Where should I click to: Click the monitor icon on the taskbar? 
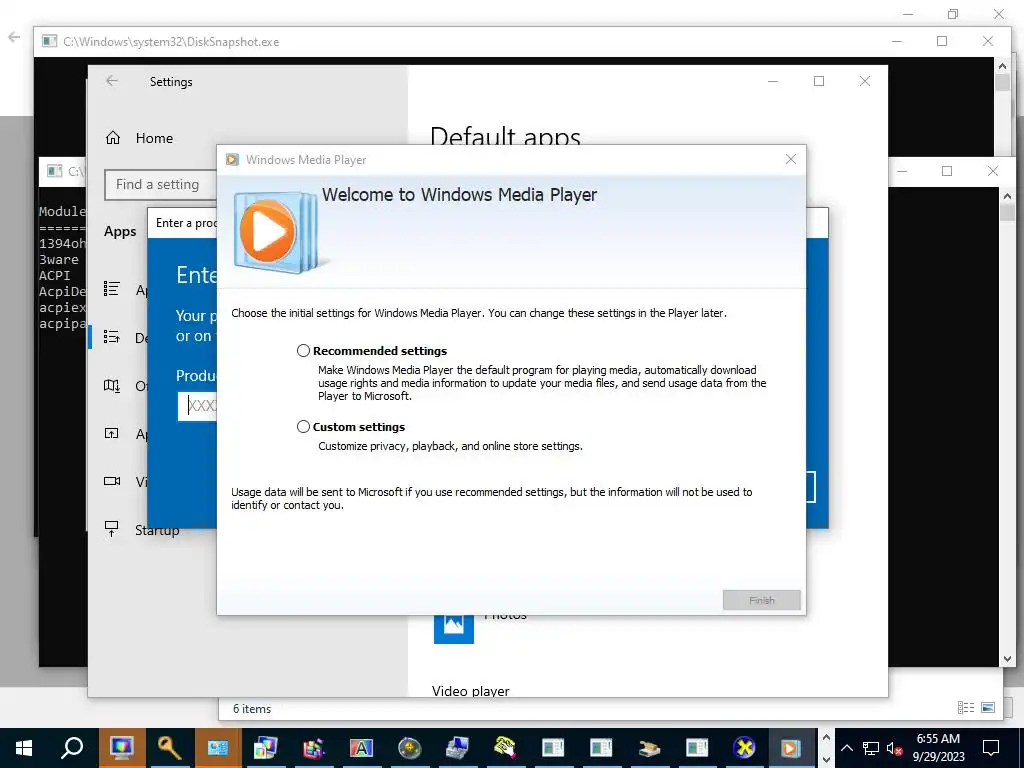121,748
